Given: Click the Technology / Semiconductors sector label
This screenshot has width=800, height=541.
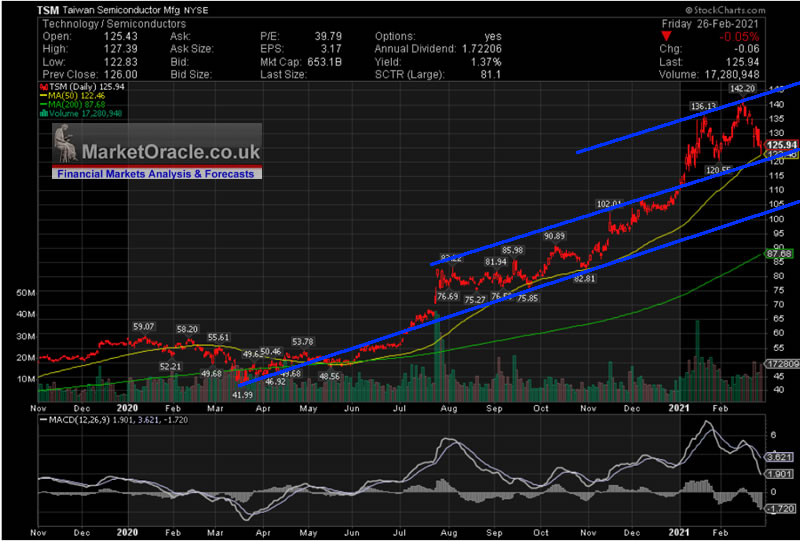Looking at the screenshot, I should (101, 22).
